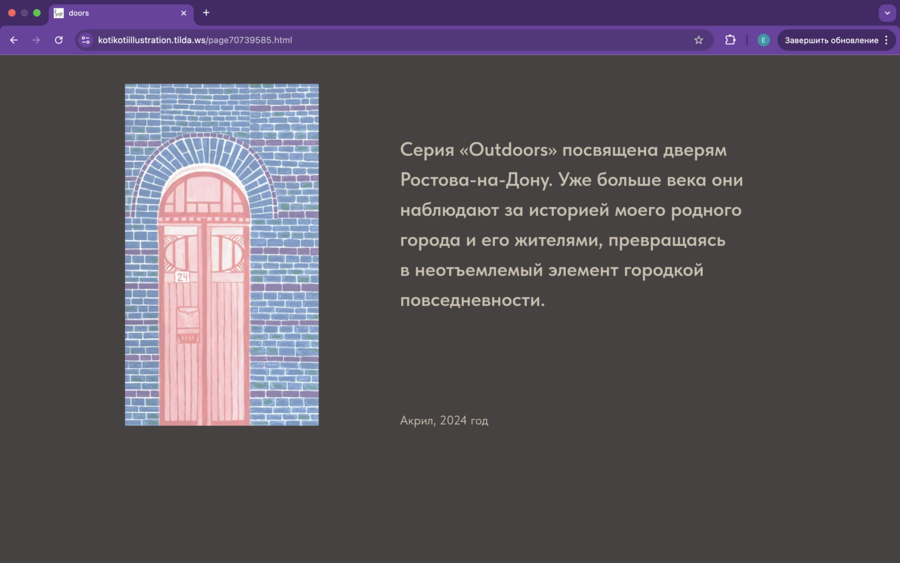The height and width of the screenshot is (563, 900).
Task: Bookmark this page with the star
Action: point(698,40)
